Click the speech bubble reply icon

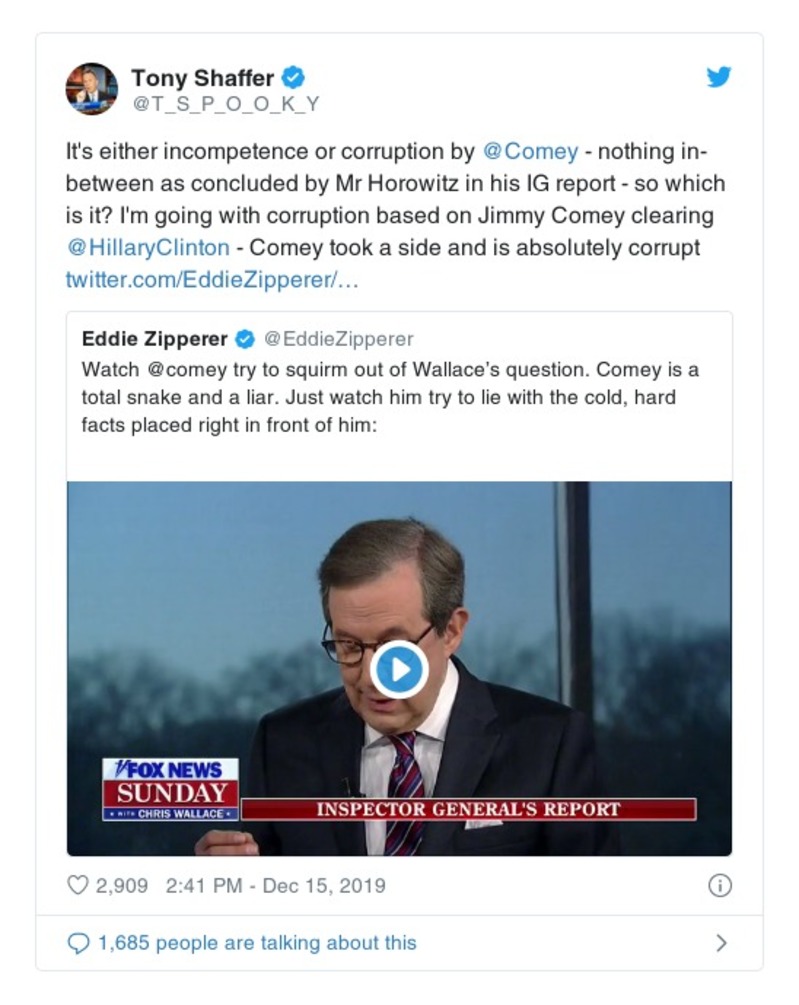click(78, 943)
